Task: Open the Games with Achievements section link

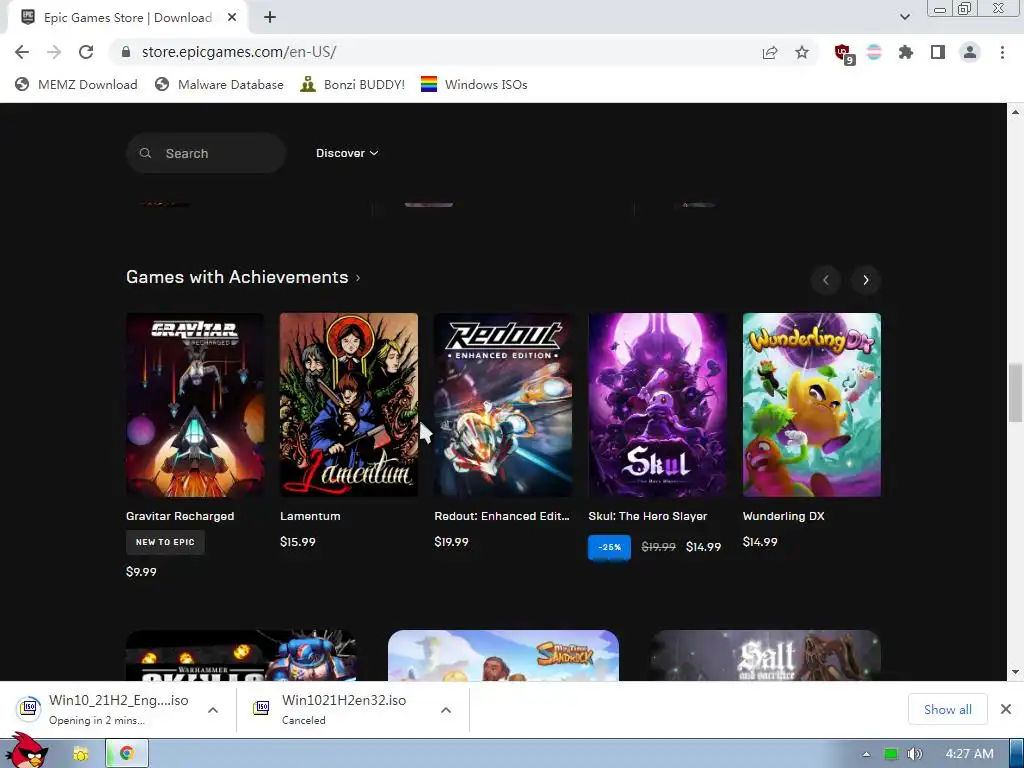Action: click(243, 277)
